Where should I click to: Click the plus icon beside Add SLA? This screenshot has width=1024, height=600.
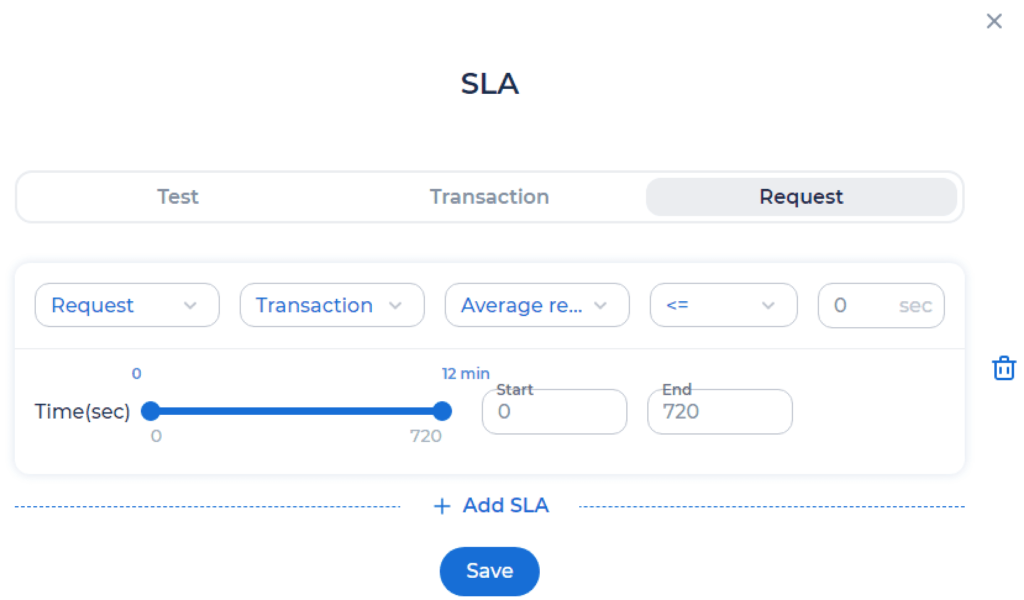click(x=442, y=506)
